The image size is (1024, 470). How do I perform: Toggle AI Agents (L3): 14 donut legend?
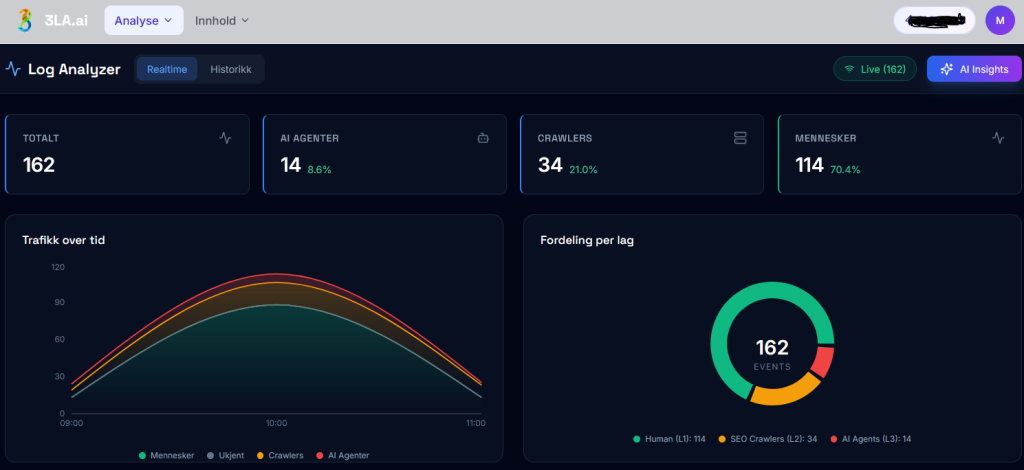[x=871, y=439]
